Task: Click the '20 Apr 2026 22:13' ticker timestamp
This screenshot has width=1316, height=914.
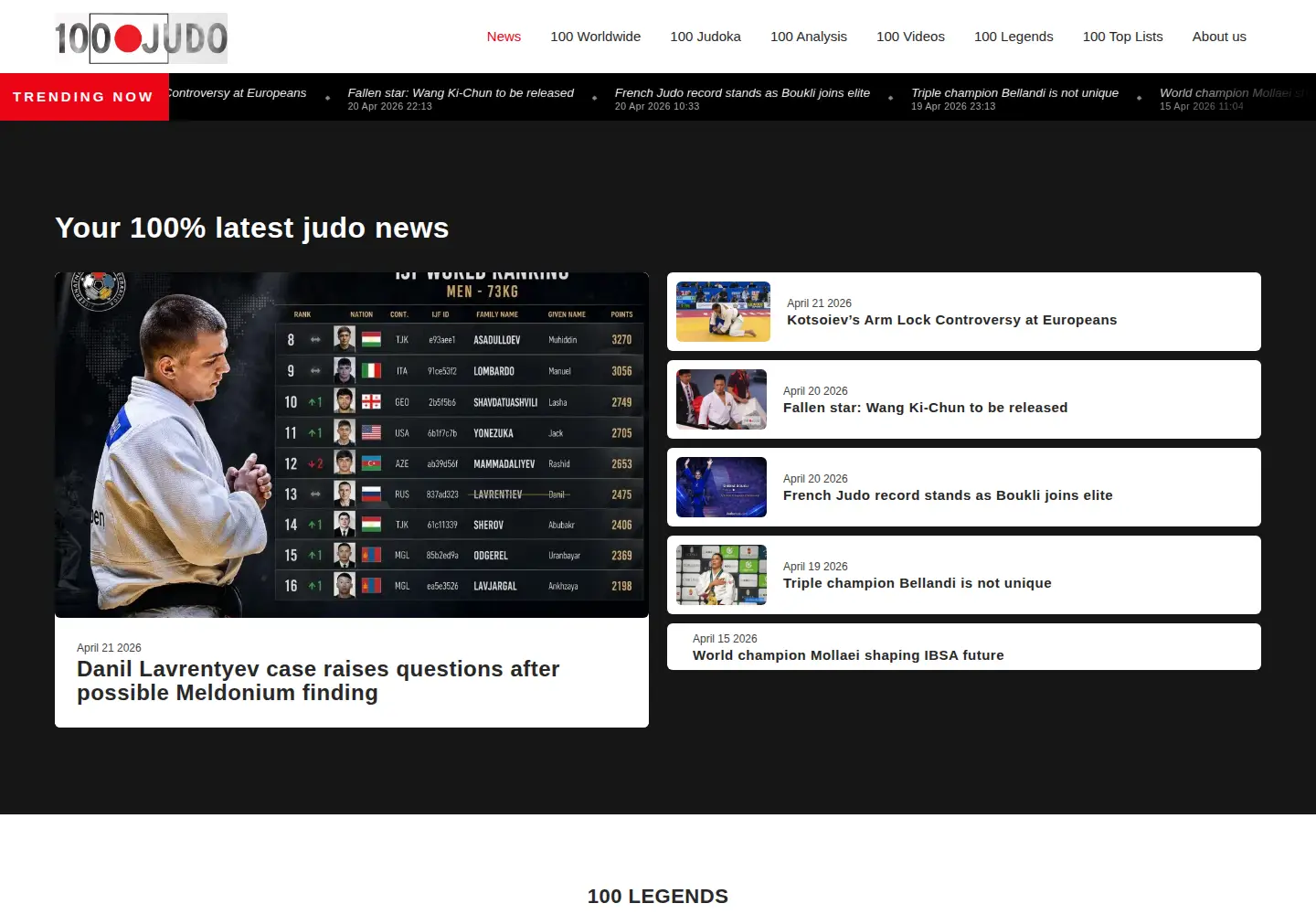Action: 389,107
